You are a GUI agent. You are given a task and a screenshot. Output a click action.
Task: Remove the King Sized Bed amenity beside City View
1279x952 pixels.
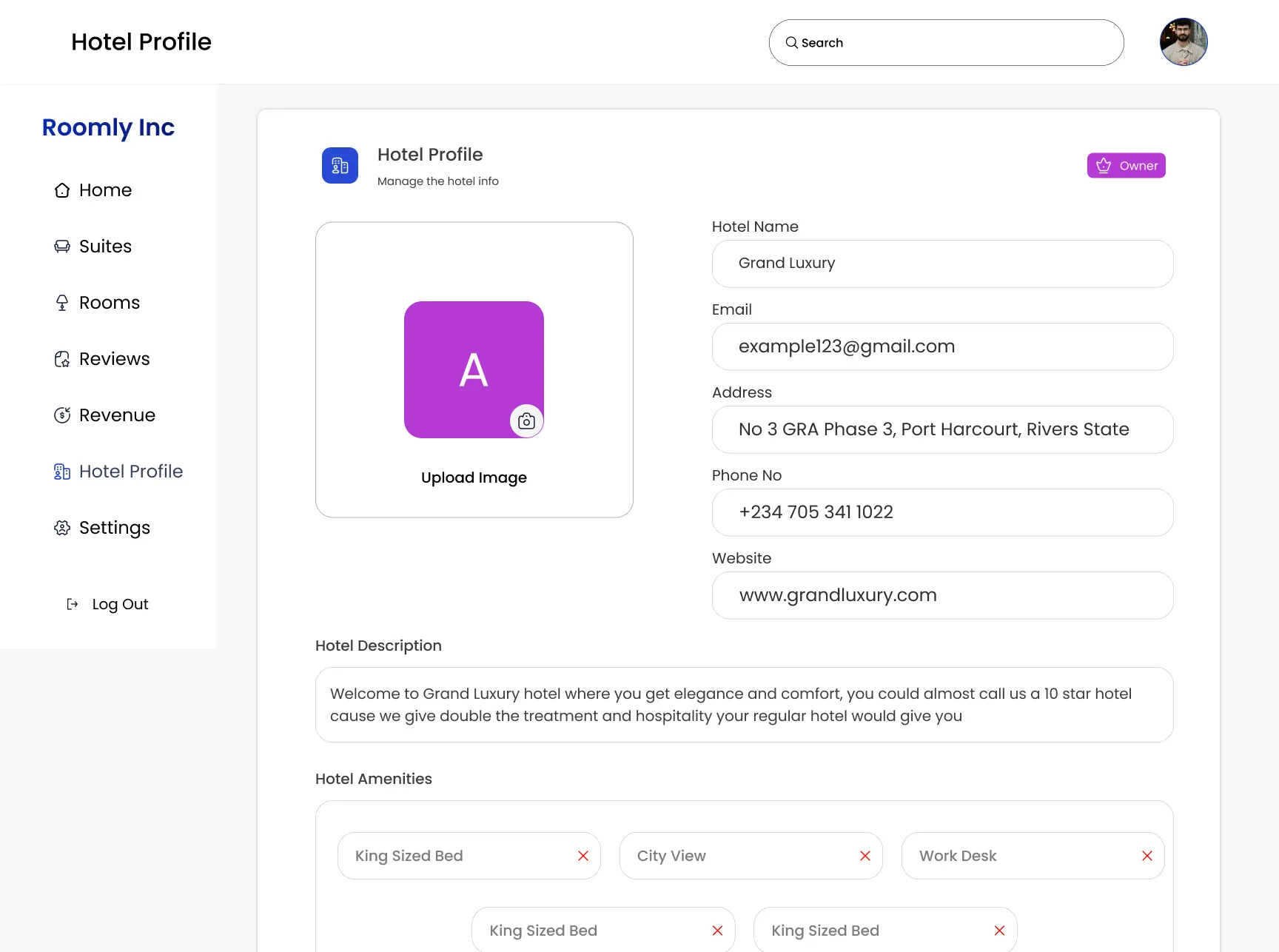583,856
